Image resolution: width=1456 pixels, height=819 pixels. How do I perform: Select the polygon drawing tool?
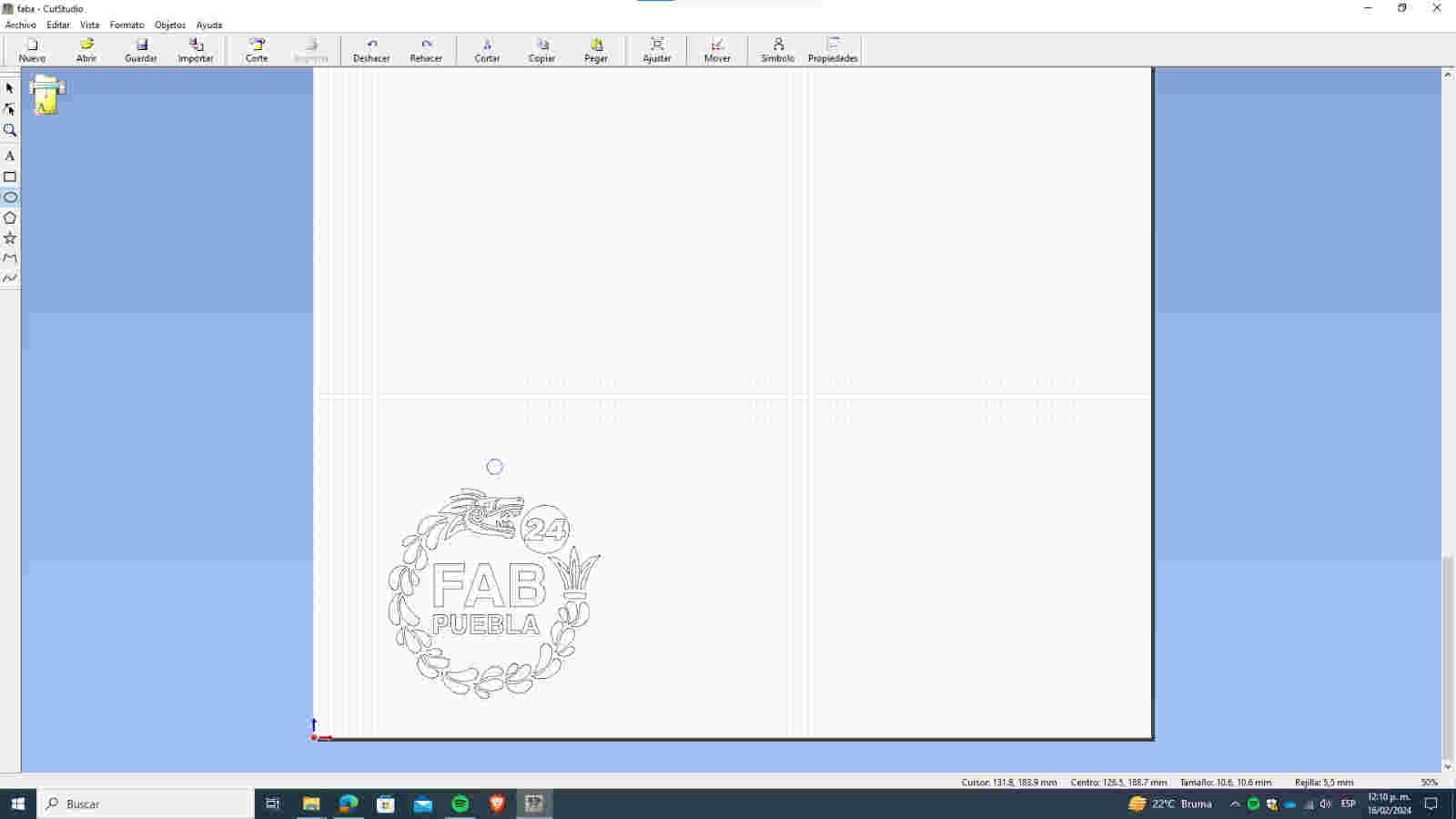pos(10,218)
